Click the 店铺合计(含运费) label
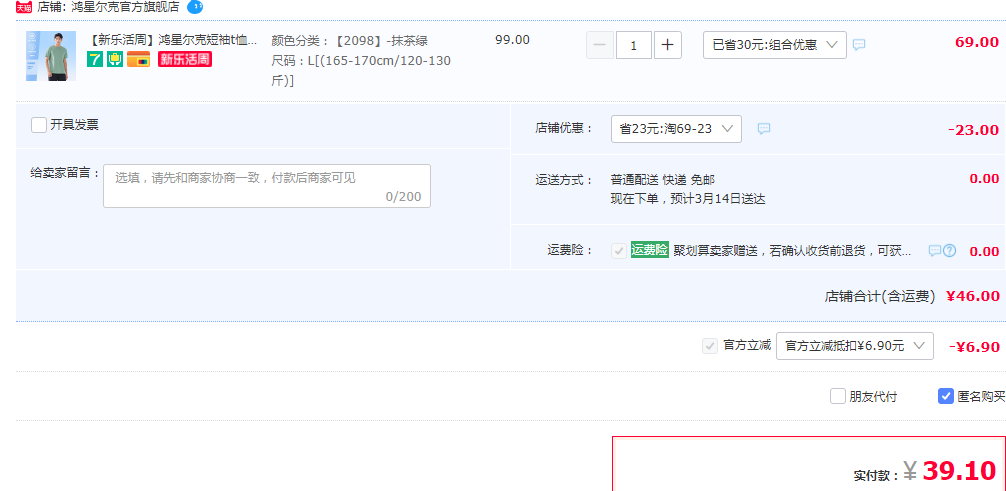The width and height of the screenshot is (1006, 491). pos(880,297)
